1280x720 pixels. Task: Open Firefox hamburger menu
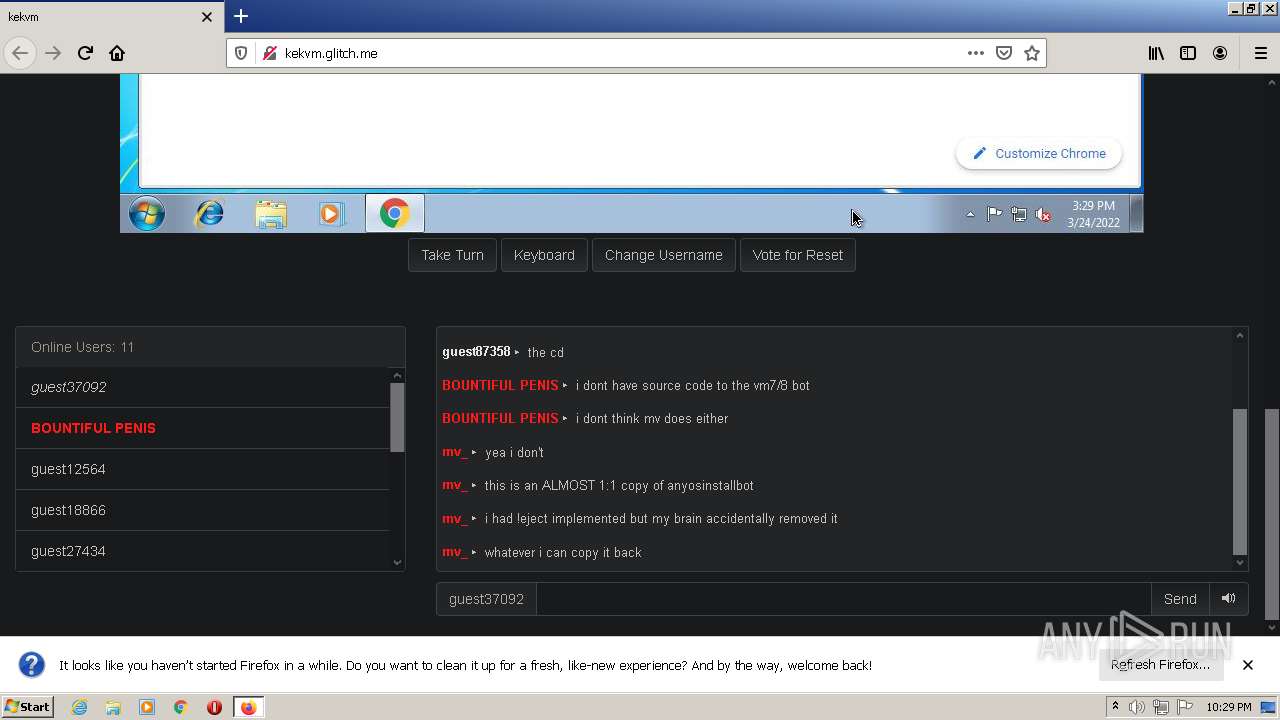(1260, 53)
